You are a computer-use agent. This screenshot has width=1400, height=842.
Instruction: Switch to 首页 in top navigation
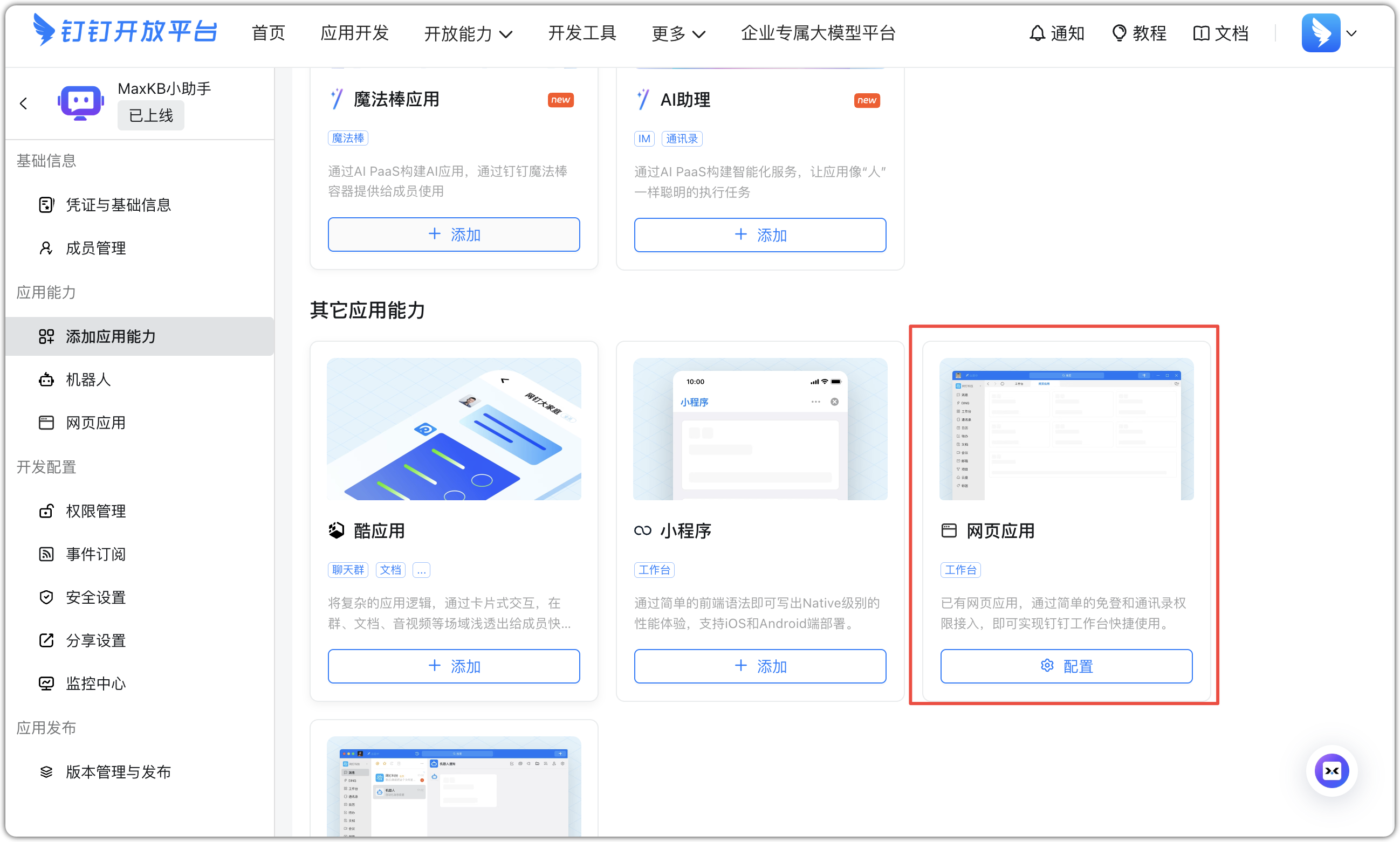[x=269, y=33]
